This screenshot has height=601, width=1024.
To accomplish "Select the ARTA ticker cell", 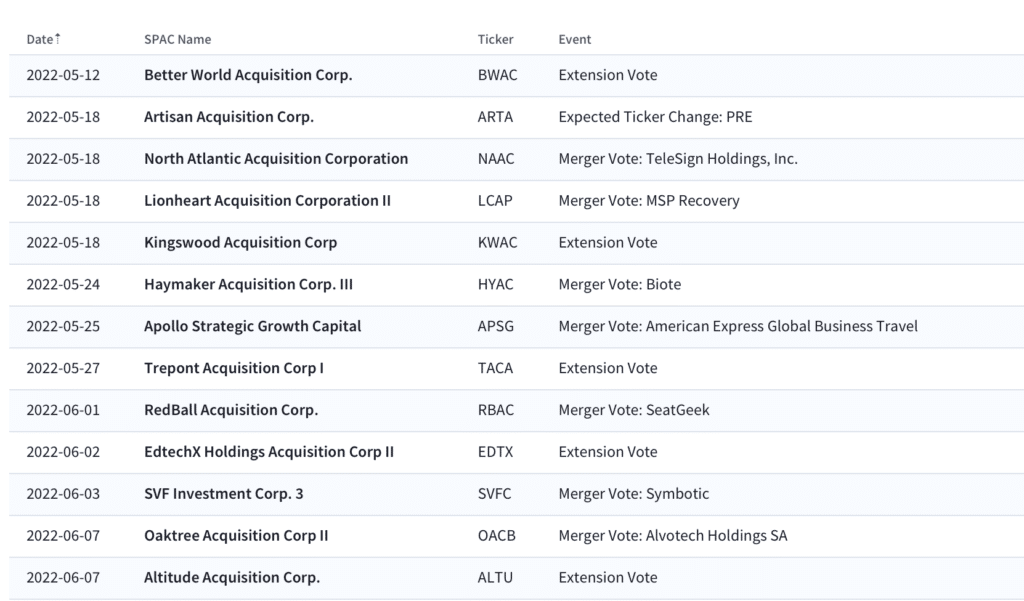I will (495, 117).
